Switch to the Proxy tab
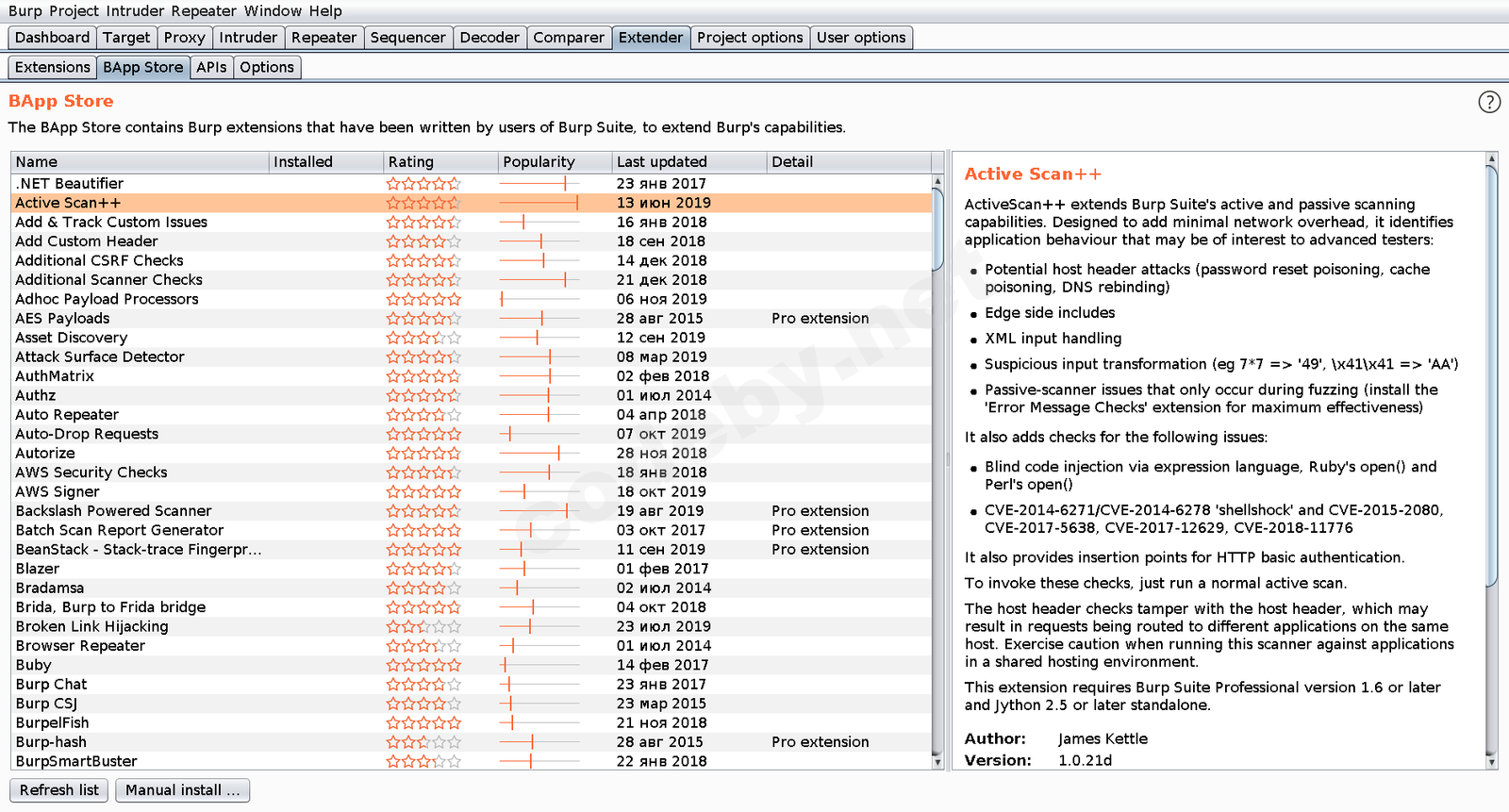 (184, 38)
